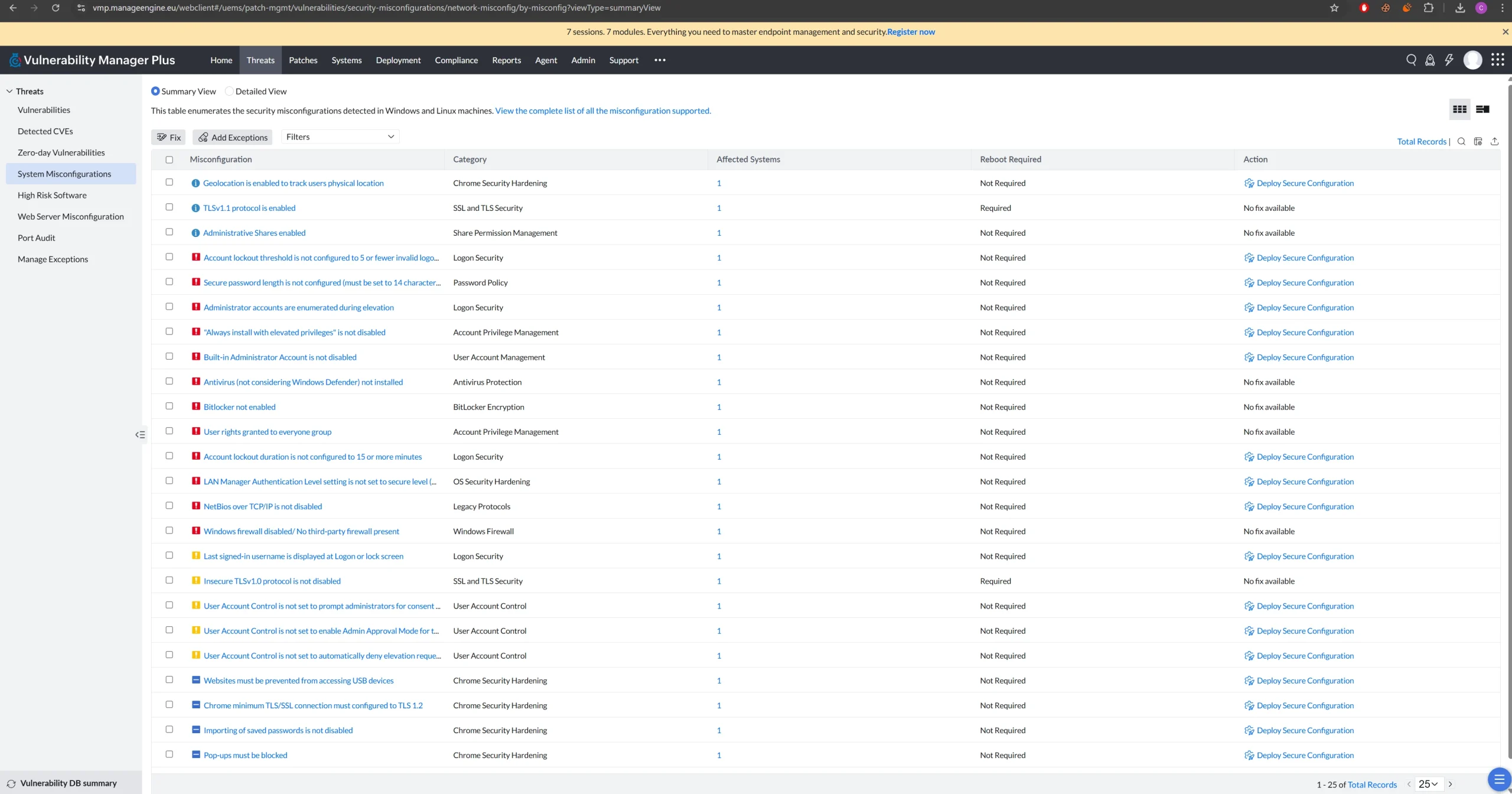Click the browser address bar URL
The width and height of the screenshot is (1512, 794).
pyautogui.click(x=376, y=8)
